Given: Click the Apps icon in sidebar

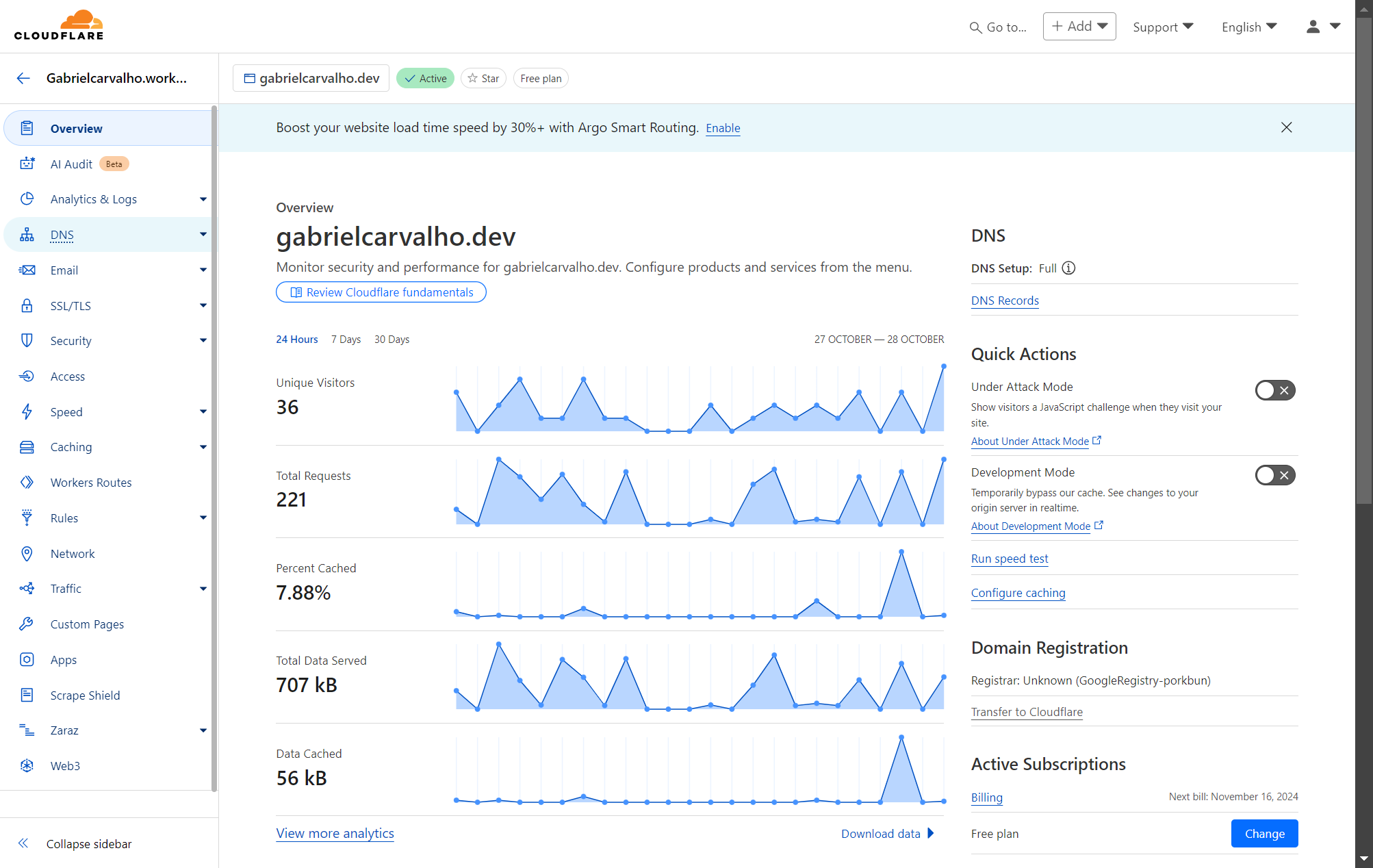Looking at the screenshot, I should tap(27, 660).
